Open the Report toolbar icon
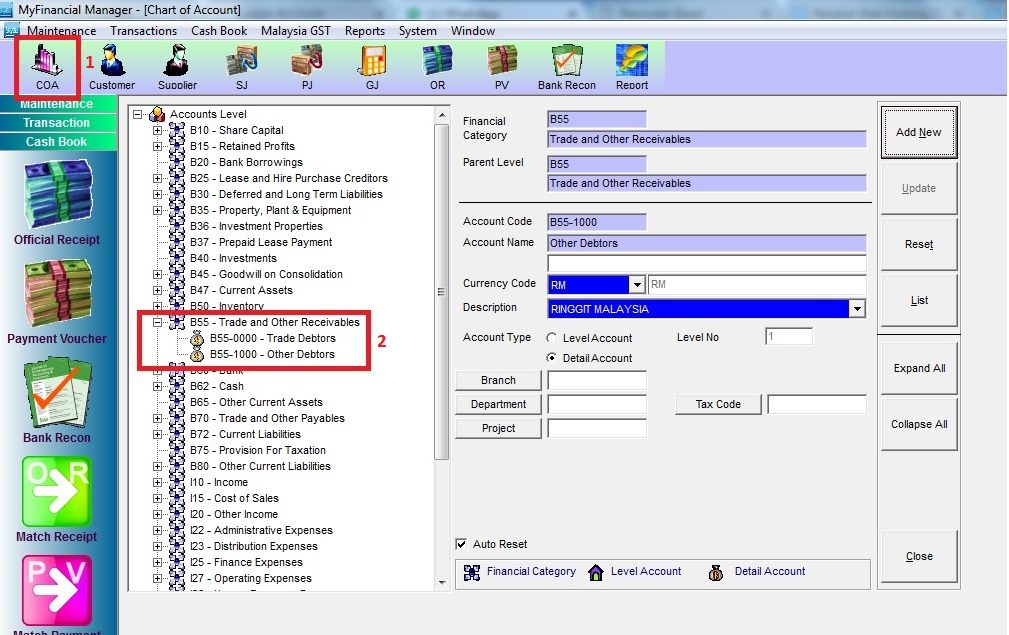1009x635 pixels. [x=632, y=66]
